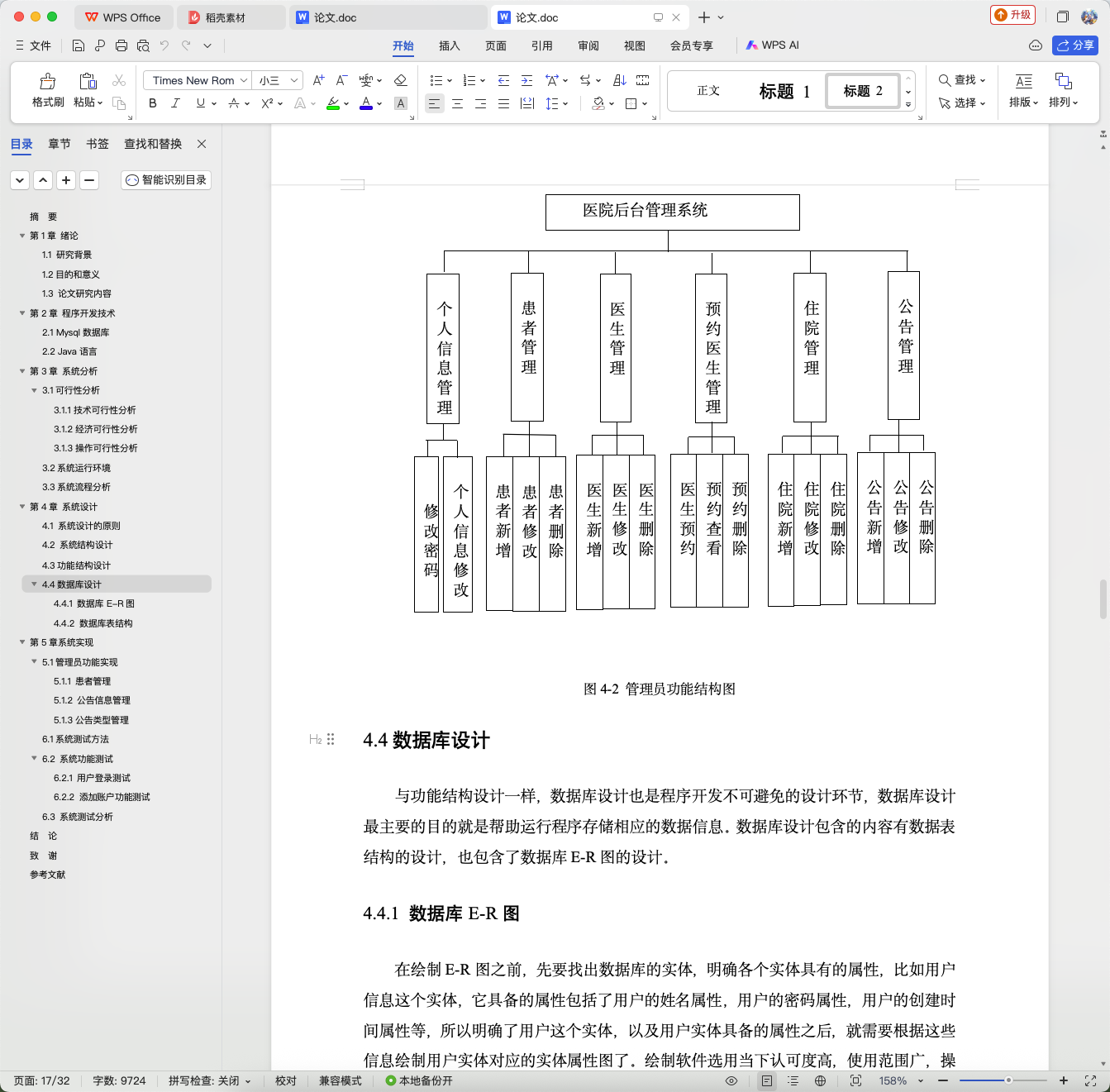Click the increase font size icon
1110x1092 pixels.
point(318,80)
